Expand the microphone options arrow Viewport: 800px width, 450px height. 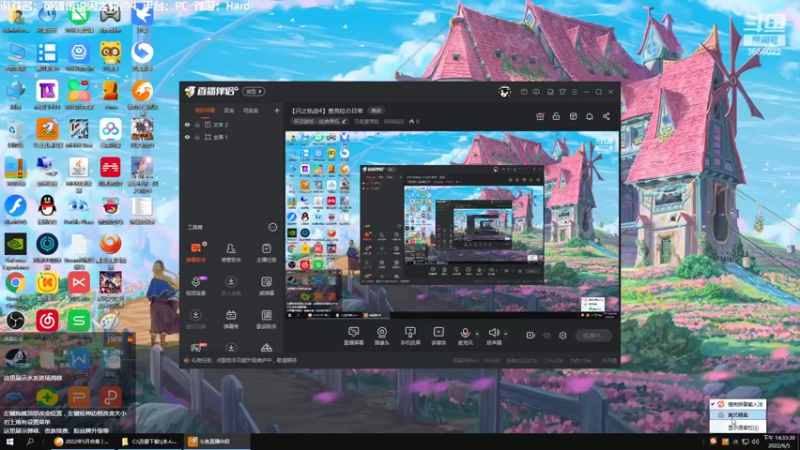tap(477, 334)
